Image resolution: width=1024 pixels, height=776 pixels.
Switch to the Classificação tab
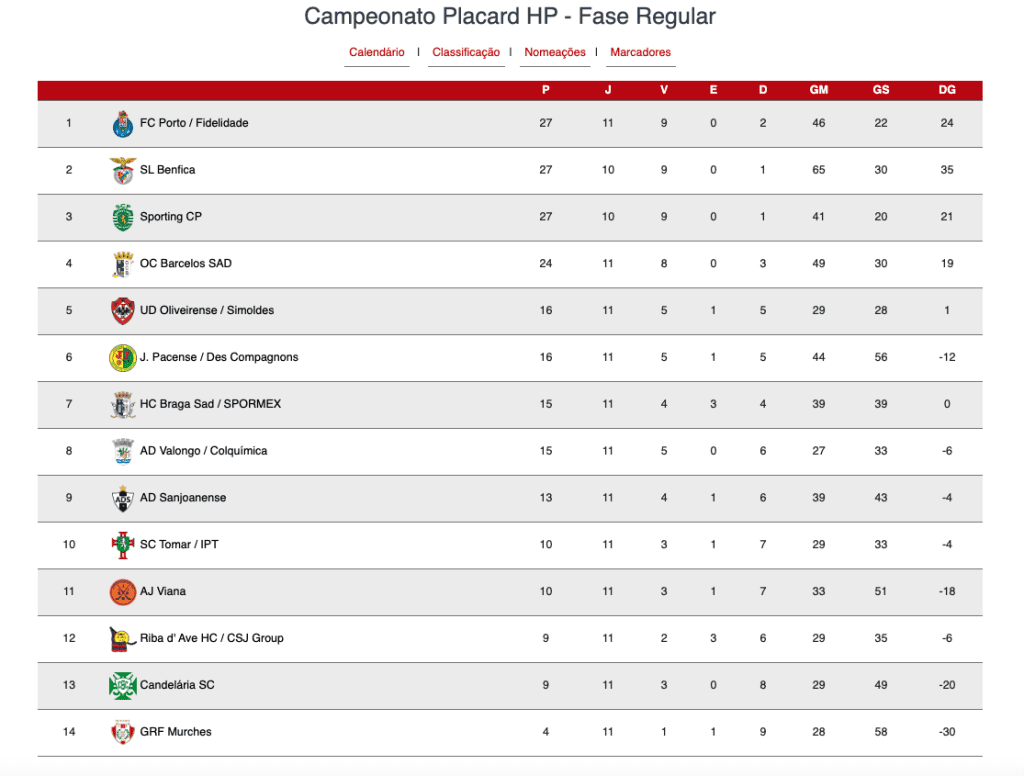pyautogui.click(x=466, y=52)
